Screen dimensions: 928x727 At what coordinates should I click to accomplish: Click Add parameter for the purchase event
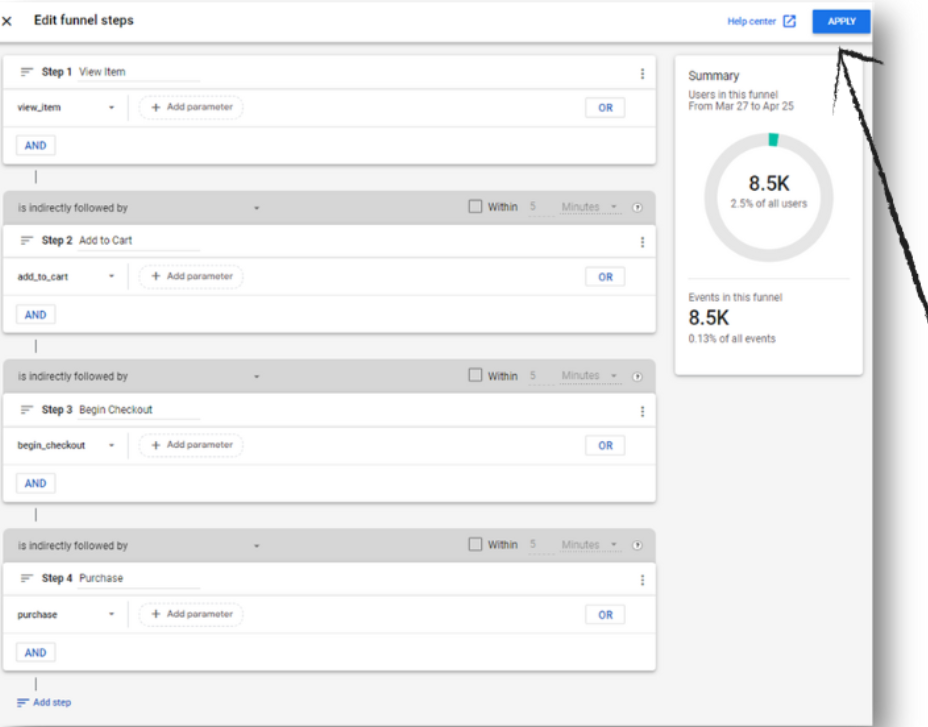click(x=190, y=614)
